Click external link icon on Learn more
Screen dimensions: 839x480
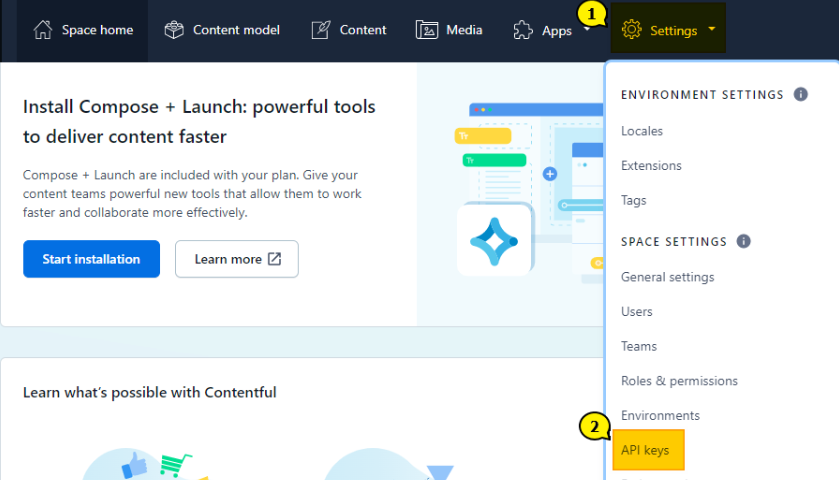274,259
